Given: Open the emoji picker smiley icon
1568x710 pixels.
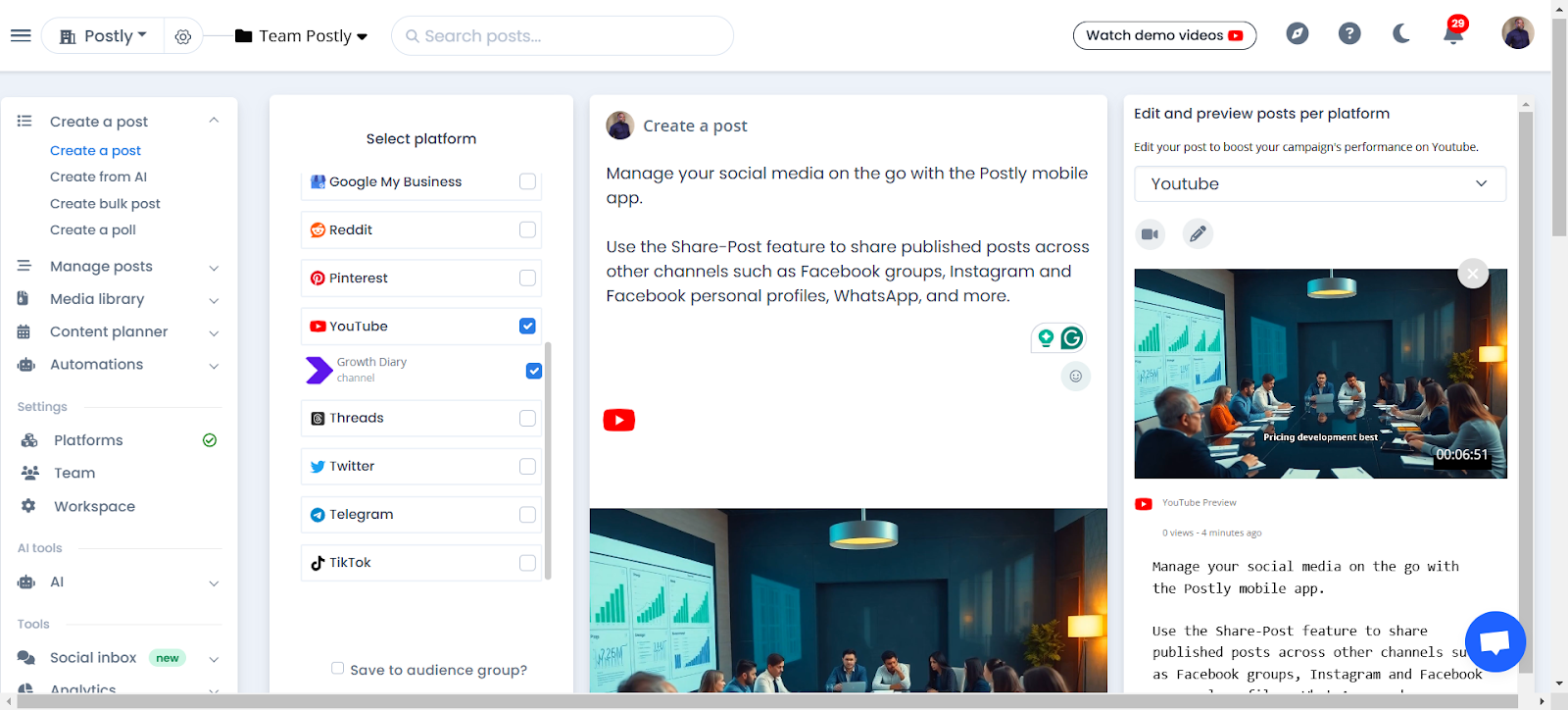Looking at the screenshot, I should click(1075, 377).
